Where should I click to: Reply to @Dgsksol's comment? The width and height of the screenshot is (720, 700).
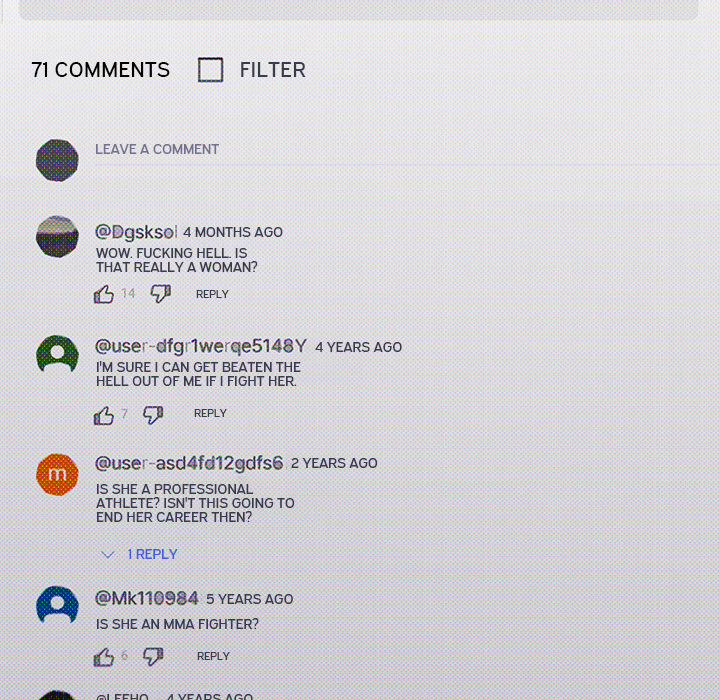(x=212, y=294)
